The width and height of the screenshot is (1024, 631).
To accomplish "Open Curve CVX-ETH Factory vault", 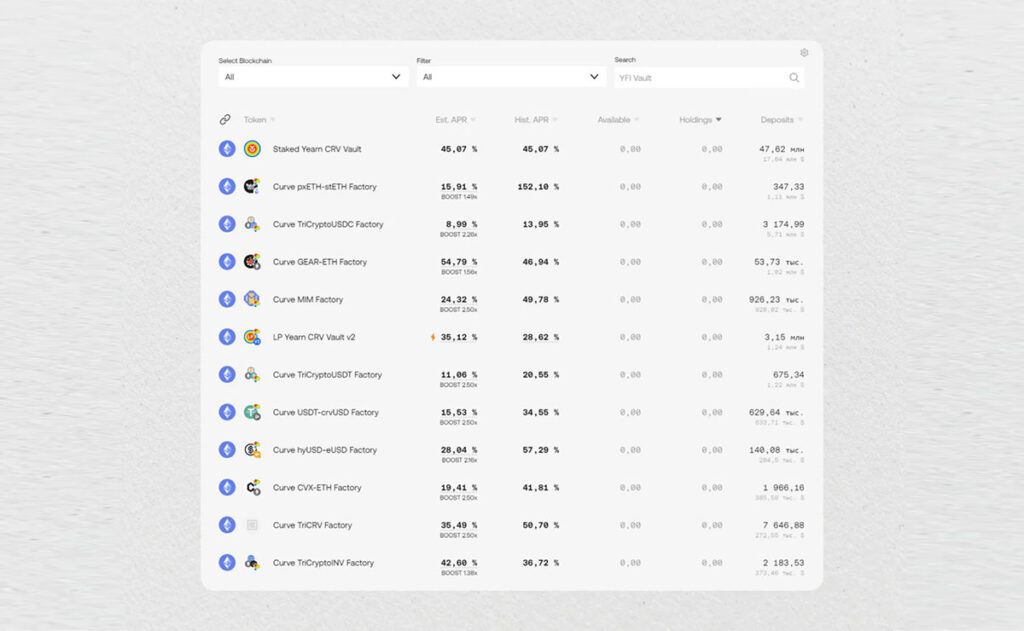I will coord(317,487).
